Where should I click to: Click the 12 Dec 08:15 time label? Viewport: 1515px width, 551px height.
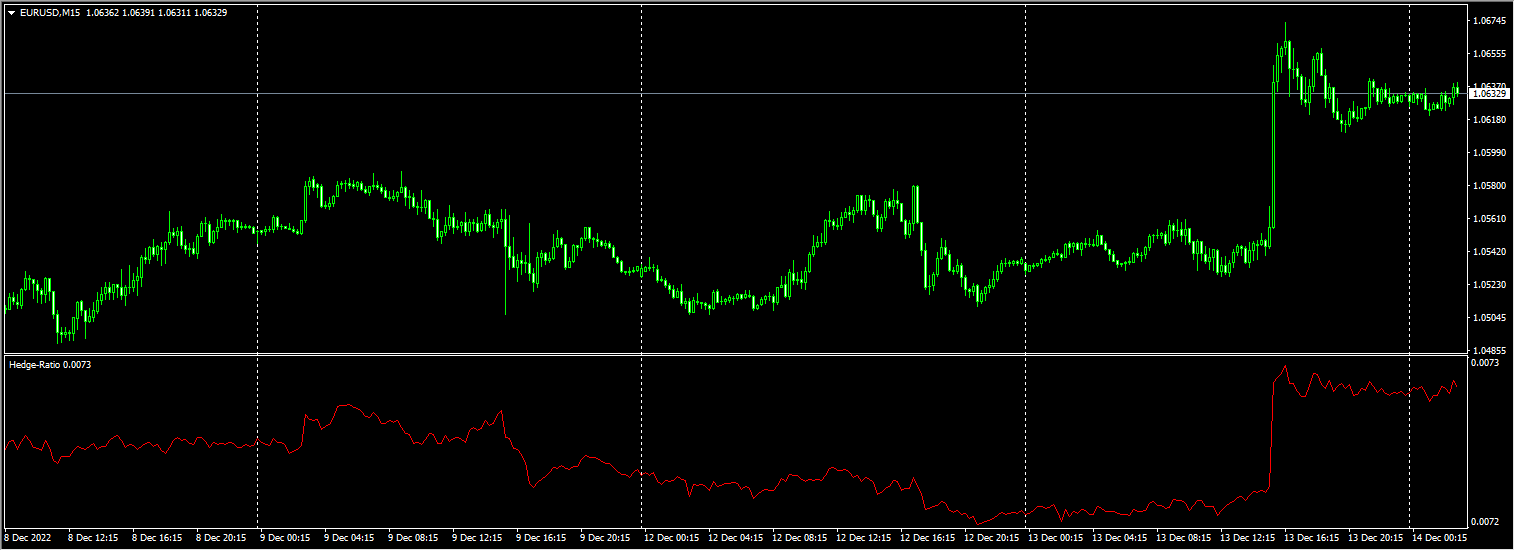click(800, 537)
